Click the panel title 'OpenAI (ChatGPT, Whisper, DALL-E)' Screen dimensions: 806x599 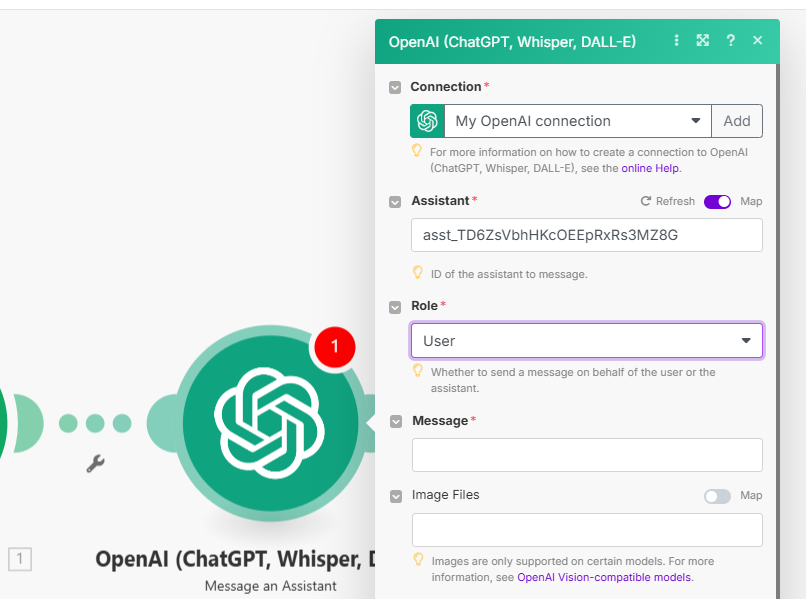[512, 42]
